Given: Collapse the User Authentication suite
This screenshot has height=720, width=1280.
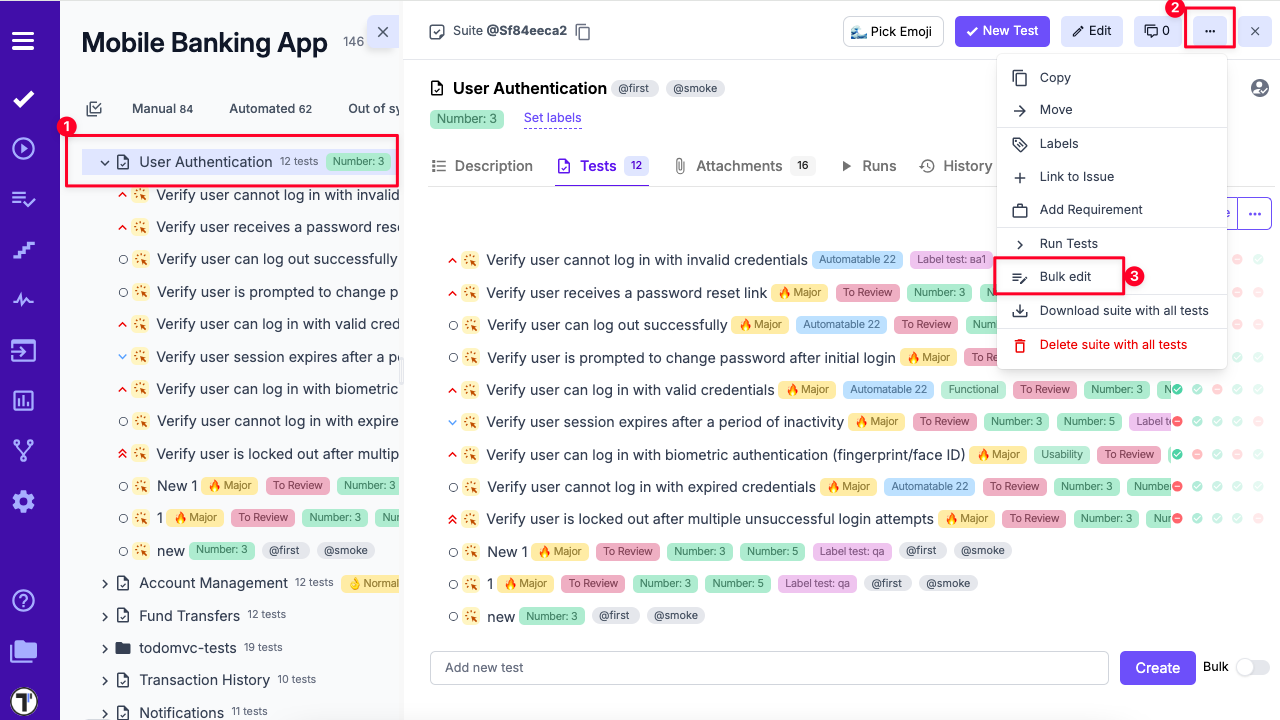Looking at the screenshot, I should (x=104, y=162).
